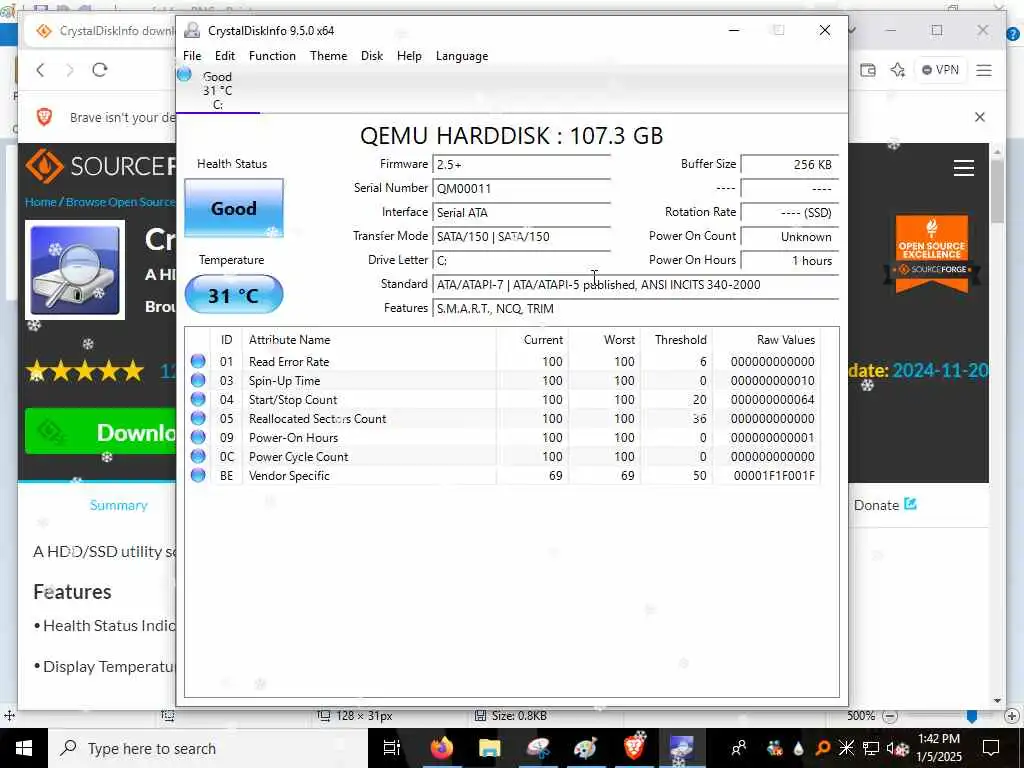This screenshot has width=1024, height=768.
Task: Select the Read Error Rate attribute row
Action: click(x=502, y=361)
